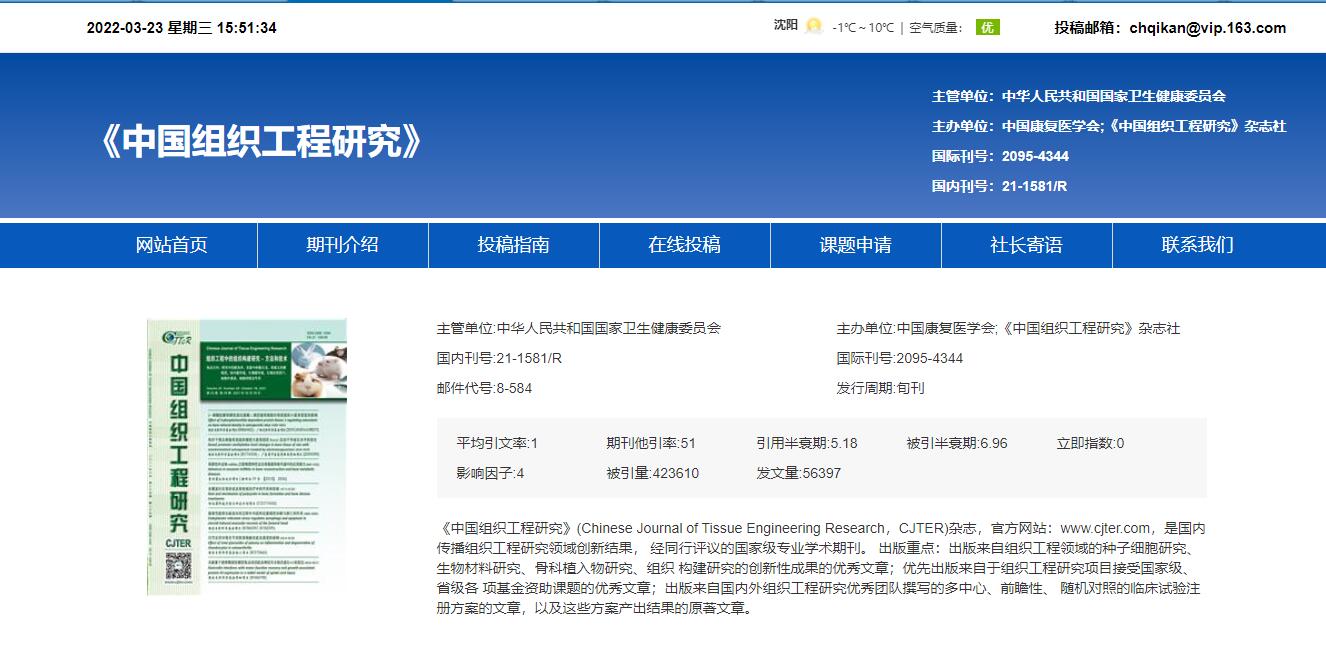Click 社长寄语 in the navigation bar
The width and height of the screenshot is (1326, 663).
point(1026,245)
